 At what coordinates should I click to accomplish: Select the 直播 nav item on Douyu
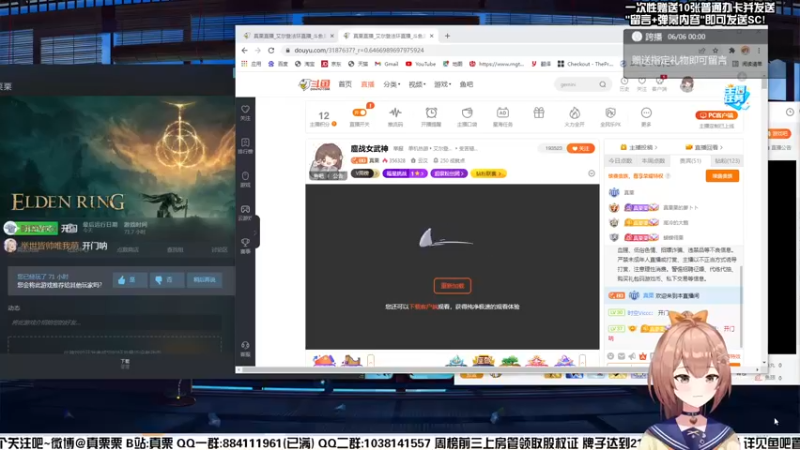click(x=367, y=84)
